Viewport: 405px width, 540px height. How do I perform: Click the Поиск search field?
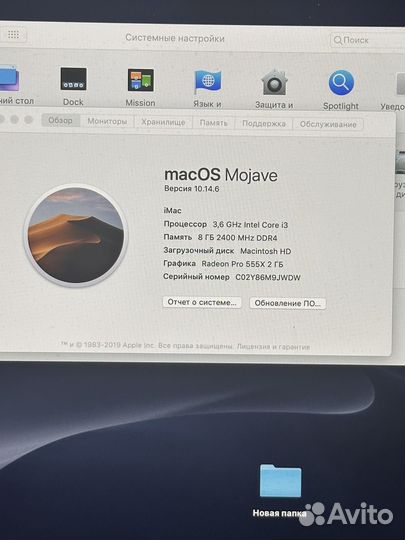tap(367, 40)
